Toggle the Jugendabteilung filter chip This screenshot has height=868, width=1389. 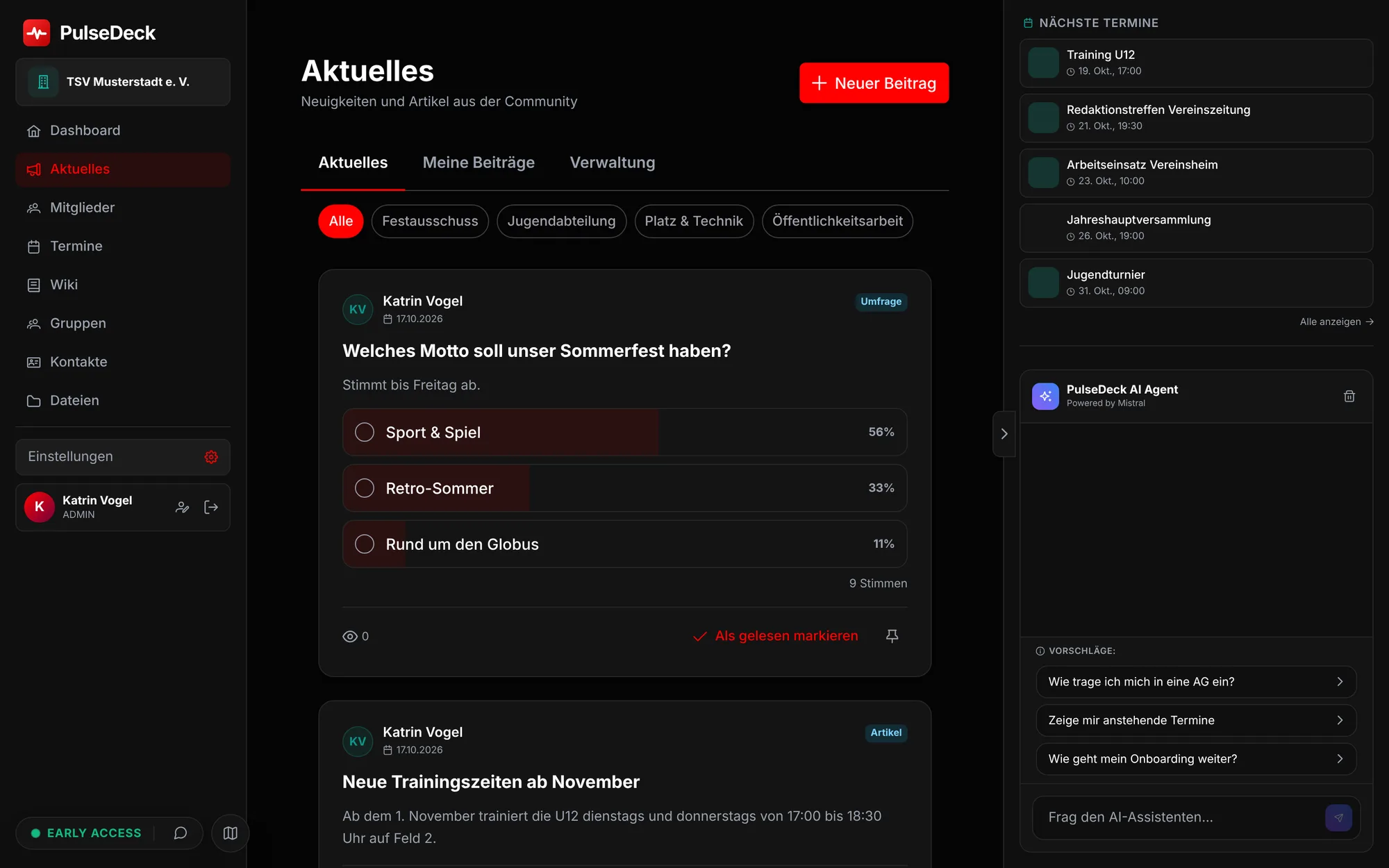click(561, 222)
